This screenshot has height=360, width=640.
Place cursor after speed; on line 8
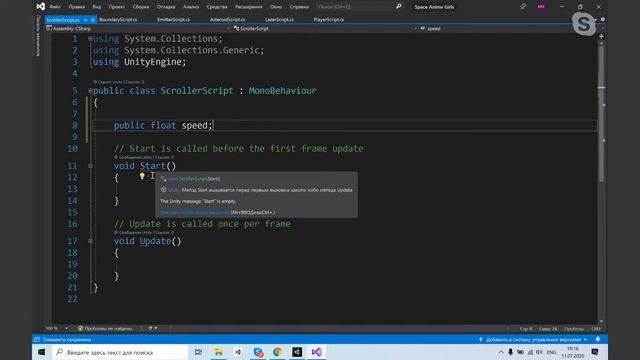click(x=213, y=125)
